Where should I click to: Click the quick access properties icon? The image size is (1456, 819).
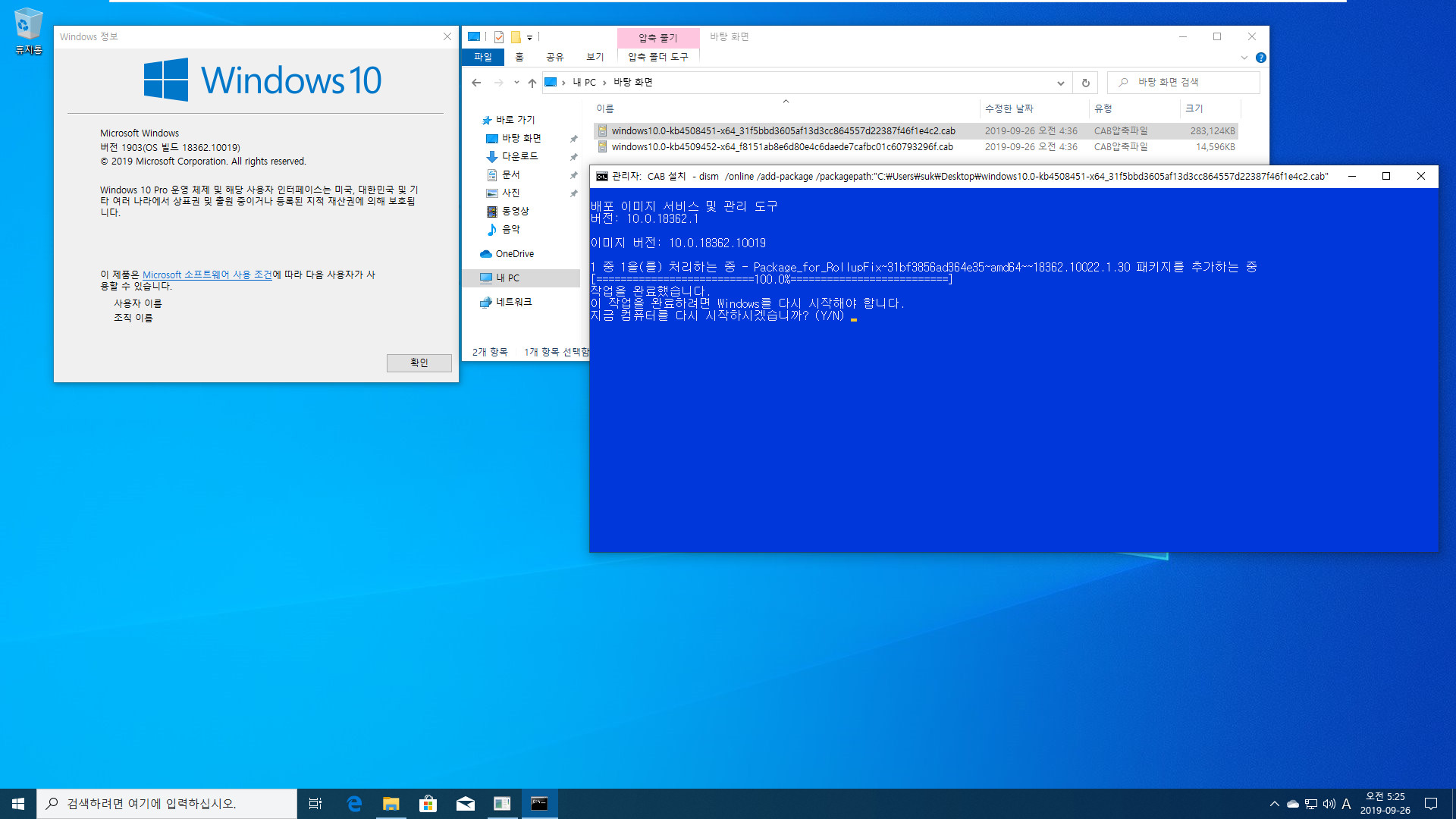coord(498,37)
